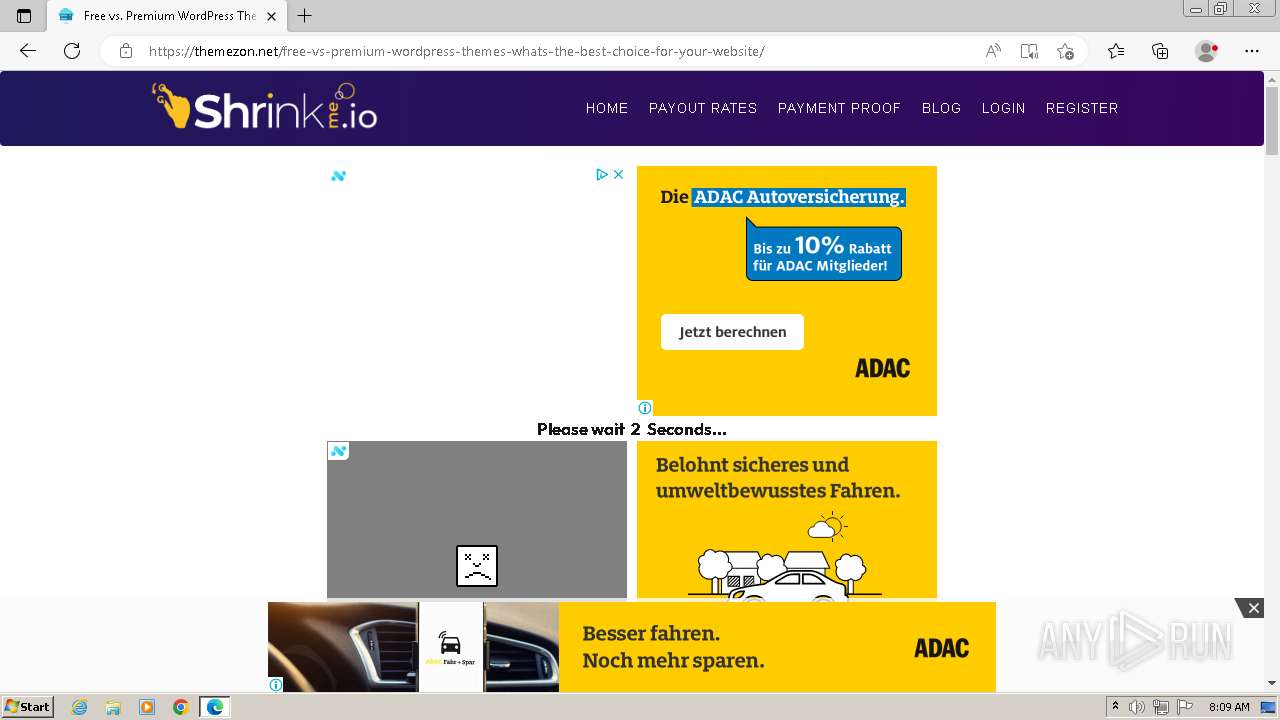Click the Jetzt berechnen button
This screenshot has width=1280, height=720.
pyautogui.click(x=732, y=332)
